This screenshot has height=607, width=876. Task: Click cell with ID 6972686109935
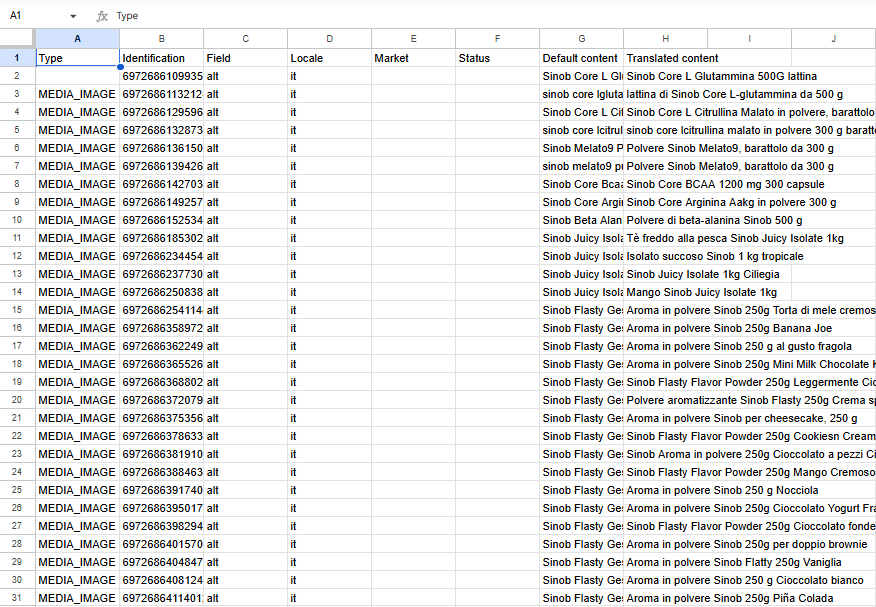(x=161, y=76)
